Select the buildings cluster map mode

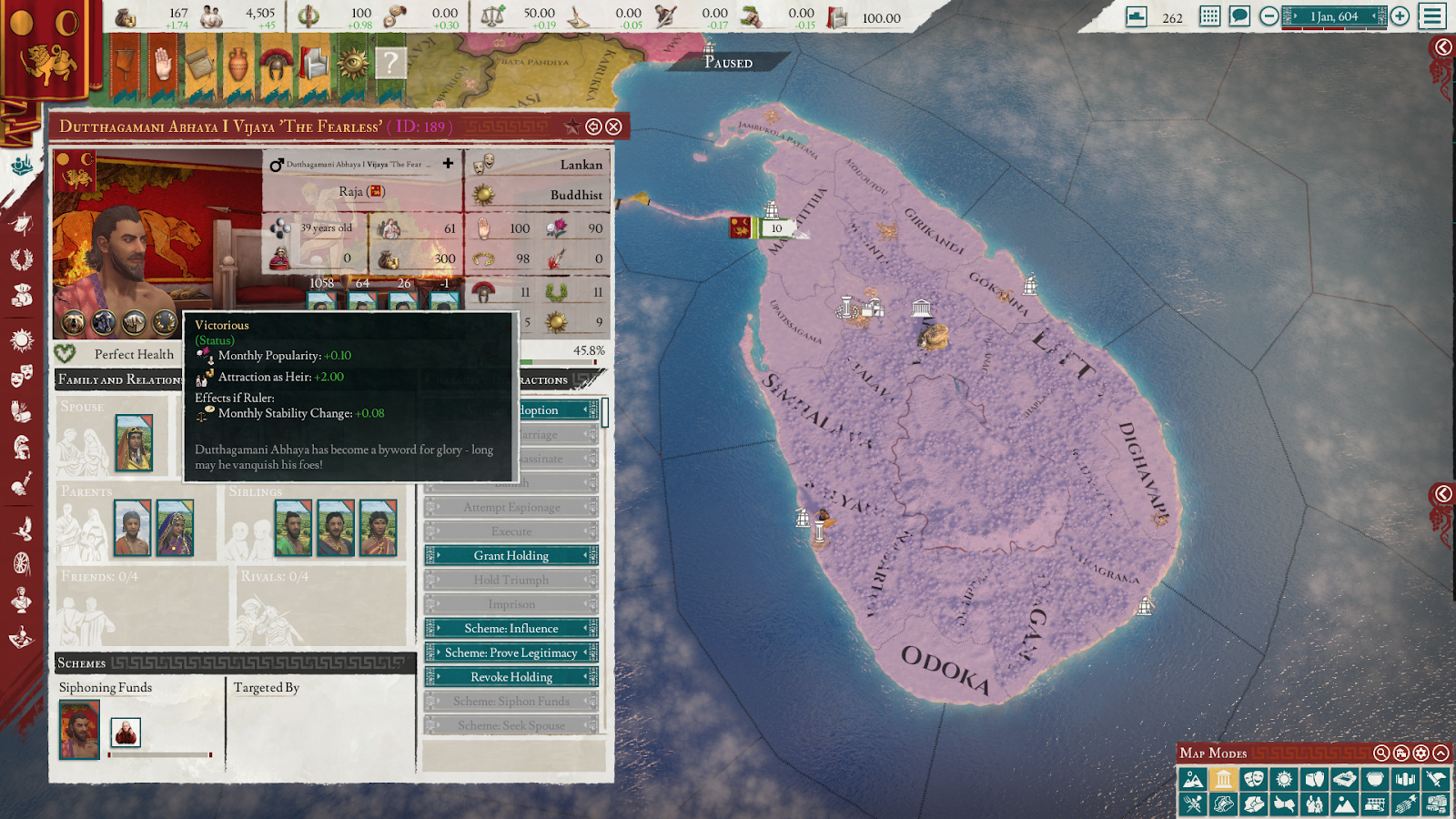[1436, 804]
